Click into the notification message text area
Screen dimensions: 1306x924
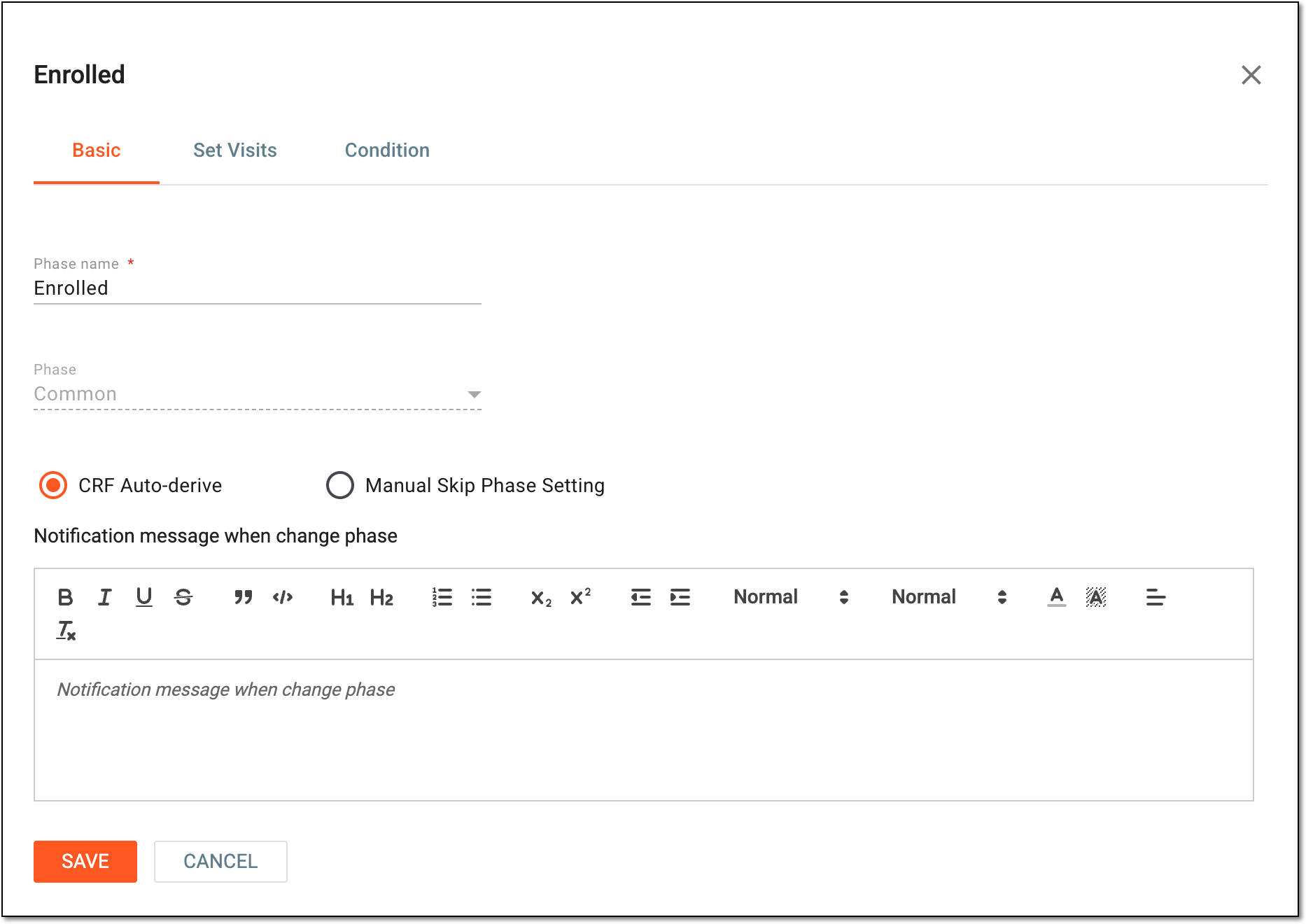tap(644, 729)
